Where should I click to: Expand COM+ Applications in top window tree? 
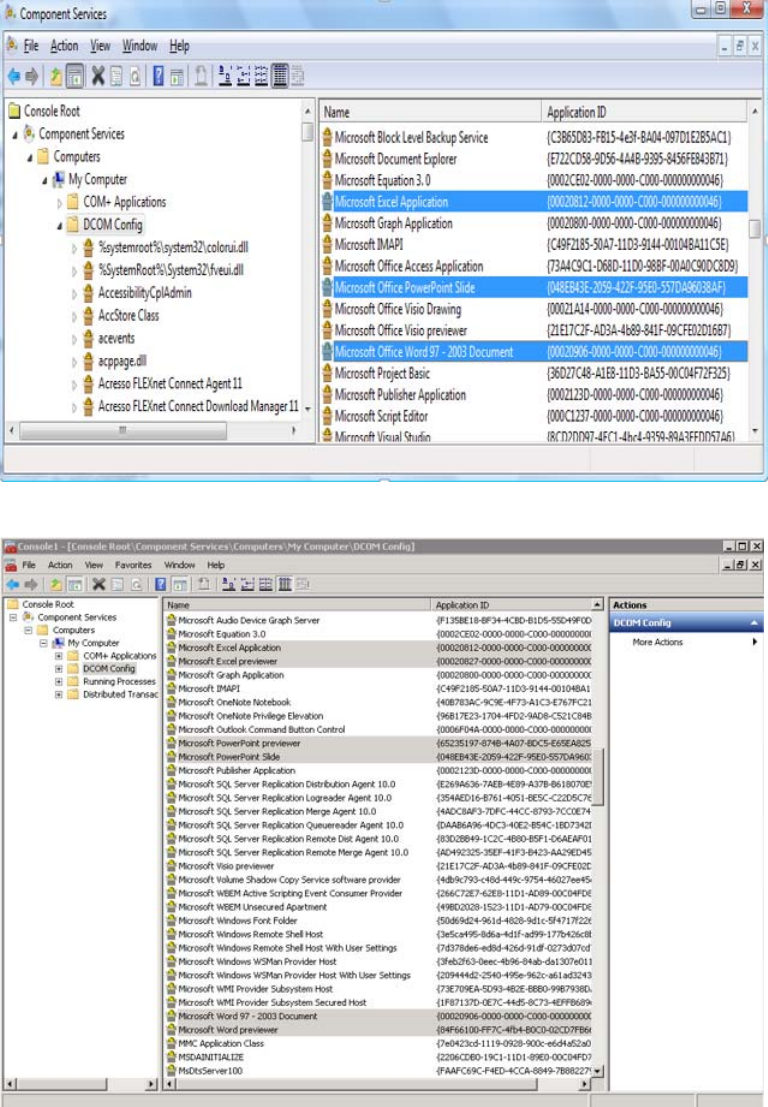[59, 203]
